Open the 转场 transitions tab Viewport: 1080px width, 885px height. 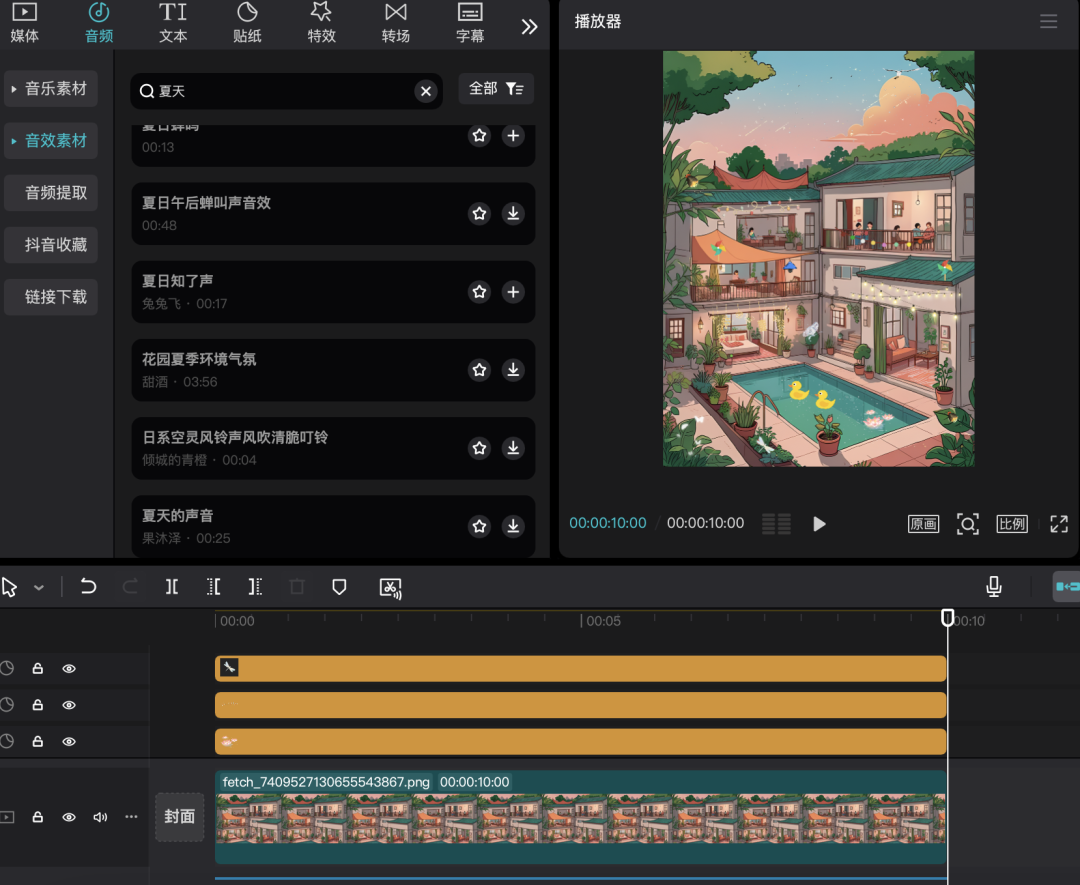pyautogui.click(x=395, y=23)
